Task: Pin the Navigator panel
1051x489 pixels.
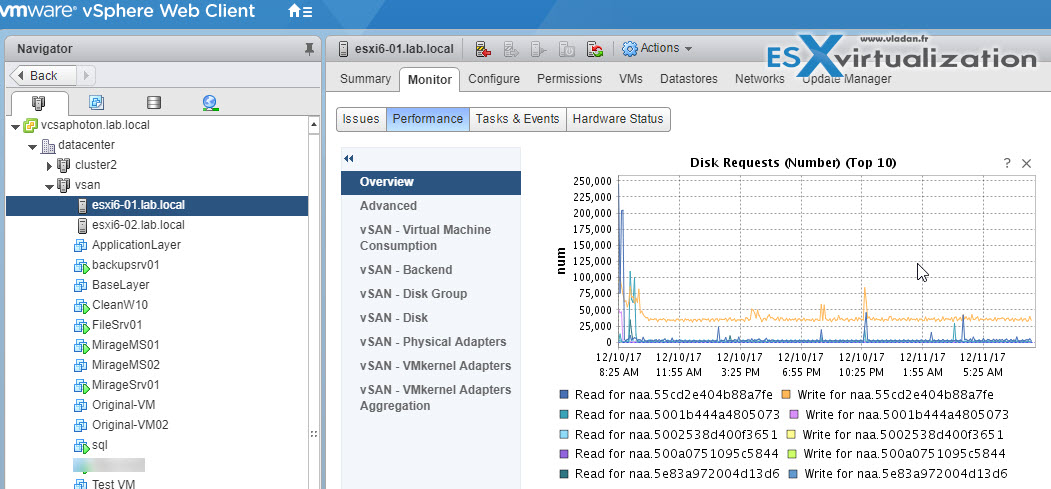Action: pyautogui.click(x=308, y=49)
